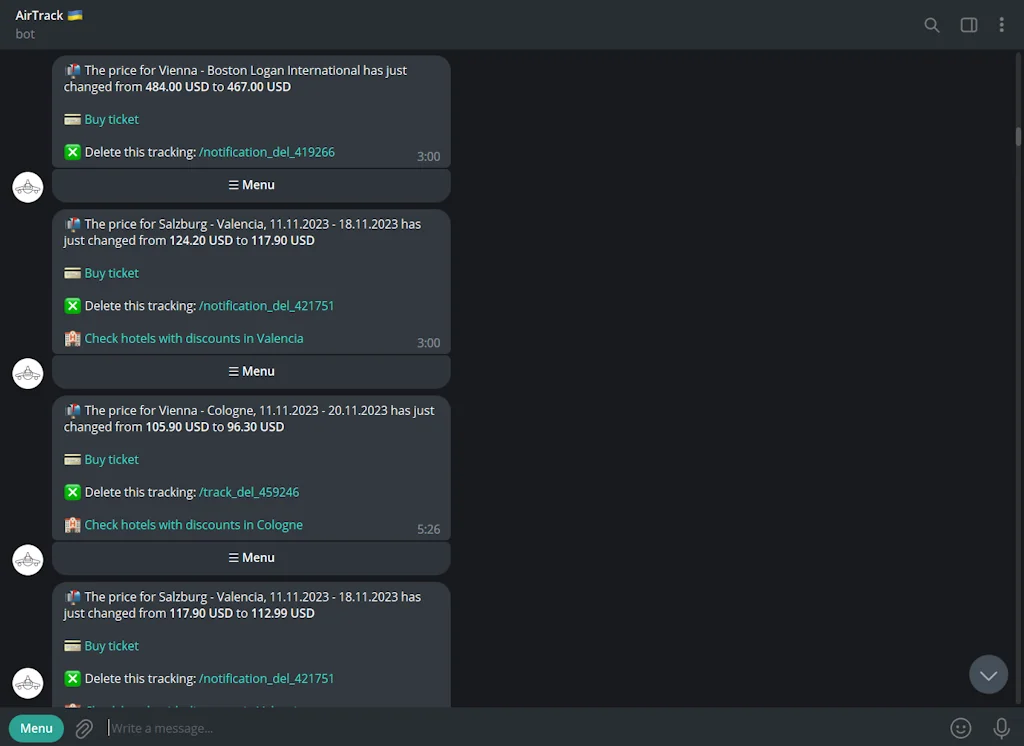Open the emoji picker

point(961,728)
